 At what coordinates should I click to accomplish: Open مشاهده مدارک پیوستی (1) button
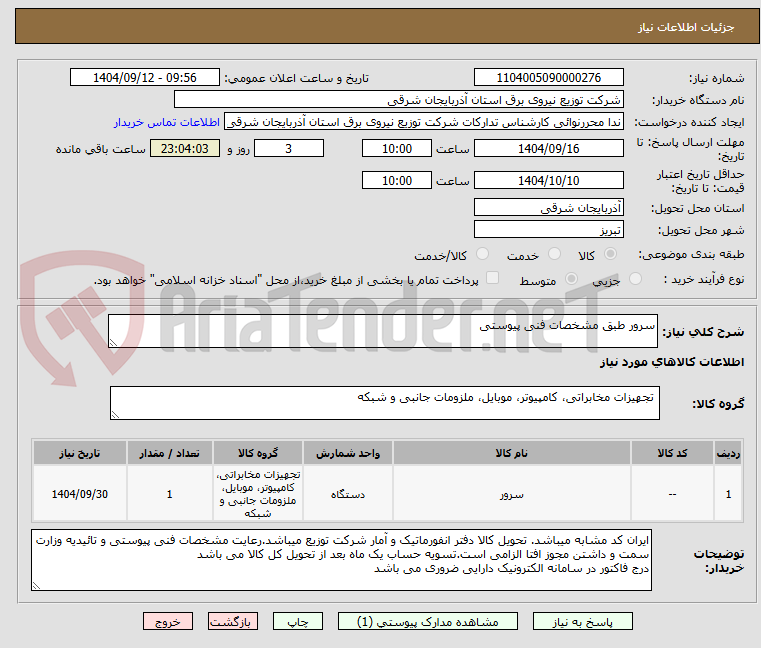click(428, 621)
